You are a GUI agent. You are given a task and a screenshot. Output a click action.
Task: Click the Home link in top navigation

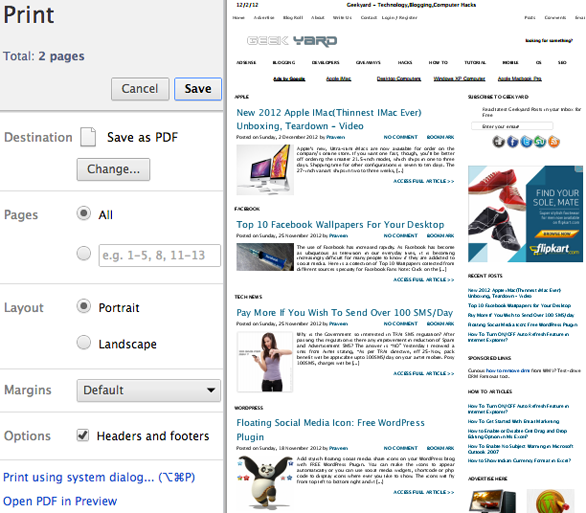[238, 18]
